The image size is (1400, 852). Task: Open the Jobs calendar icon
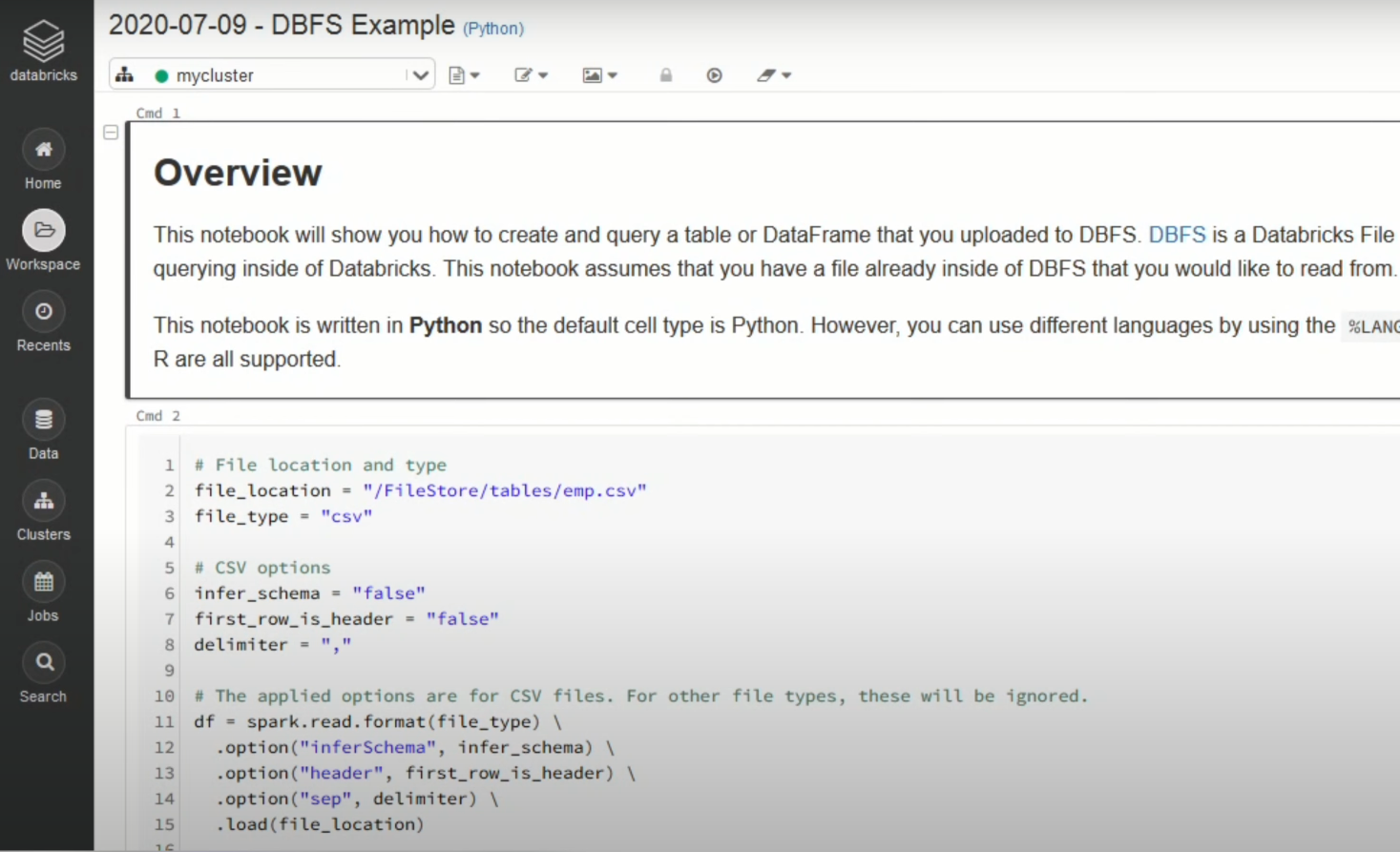pyautogui.click(x=44, y=581)
